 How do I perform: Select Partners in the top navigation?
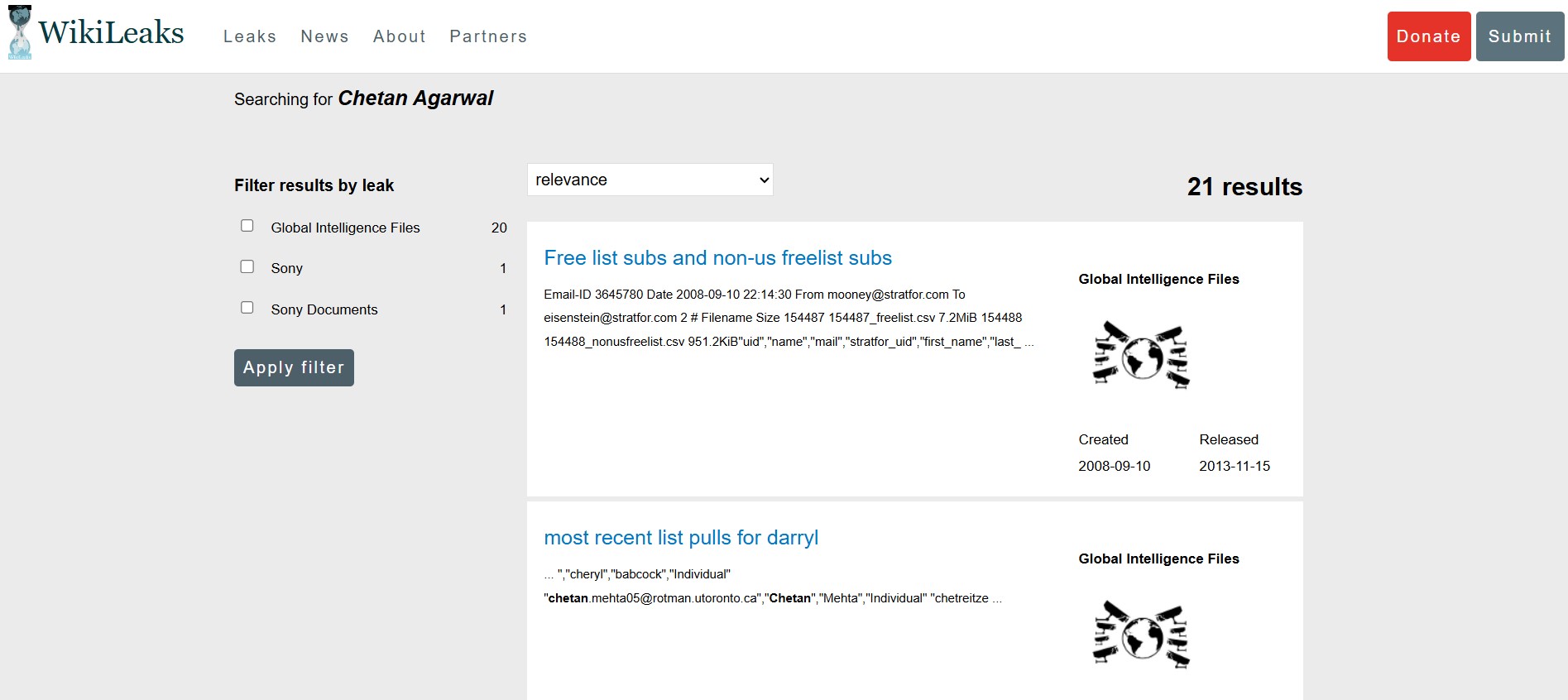[x=488, y=36]
